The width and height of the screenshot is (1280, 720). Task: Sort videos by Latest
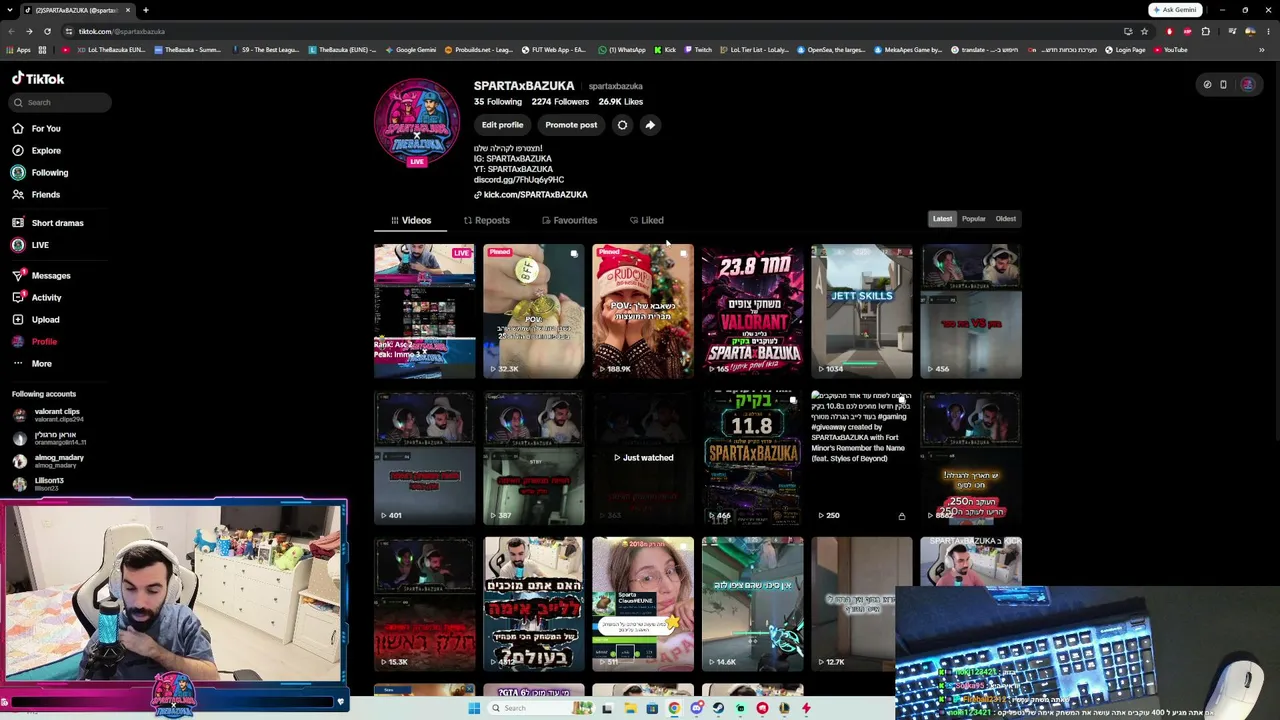click(x=942, y=219)
